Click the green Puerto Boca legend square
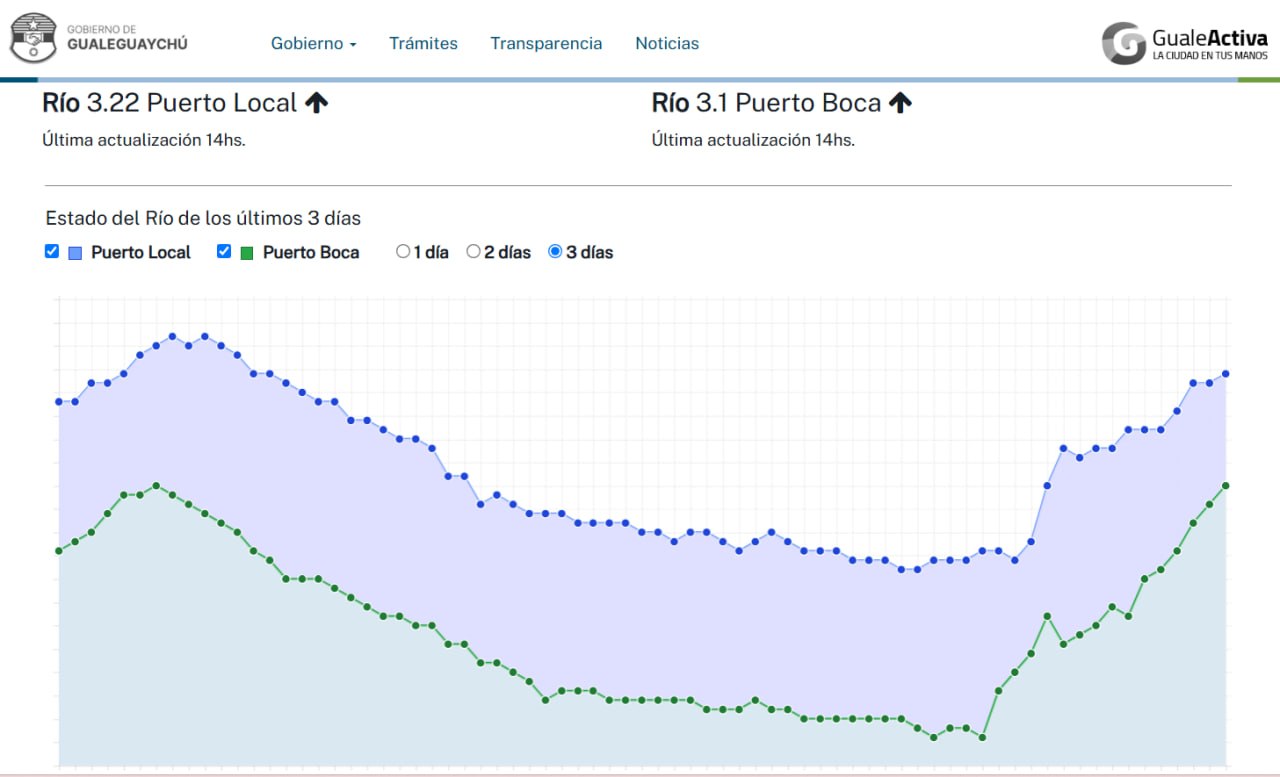 point(247,253)
